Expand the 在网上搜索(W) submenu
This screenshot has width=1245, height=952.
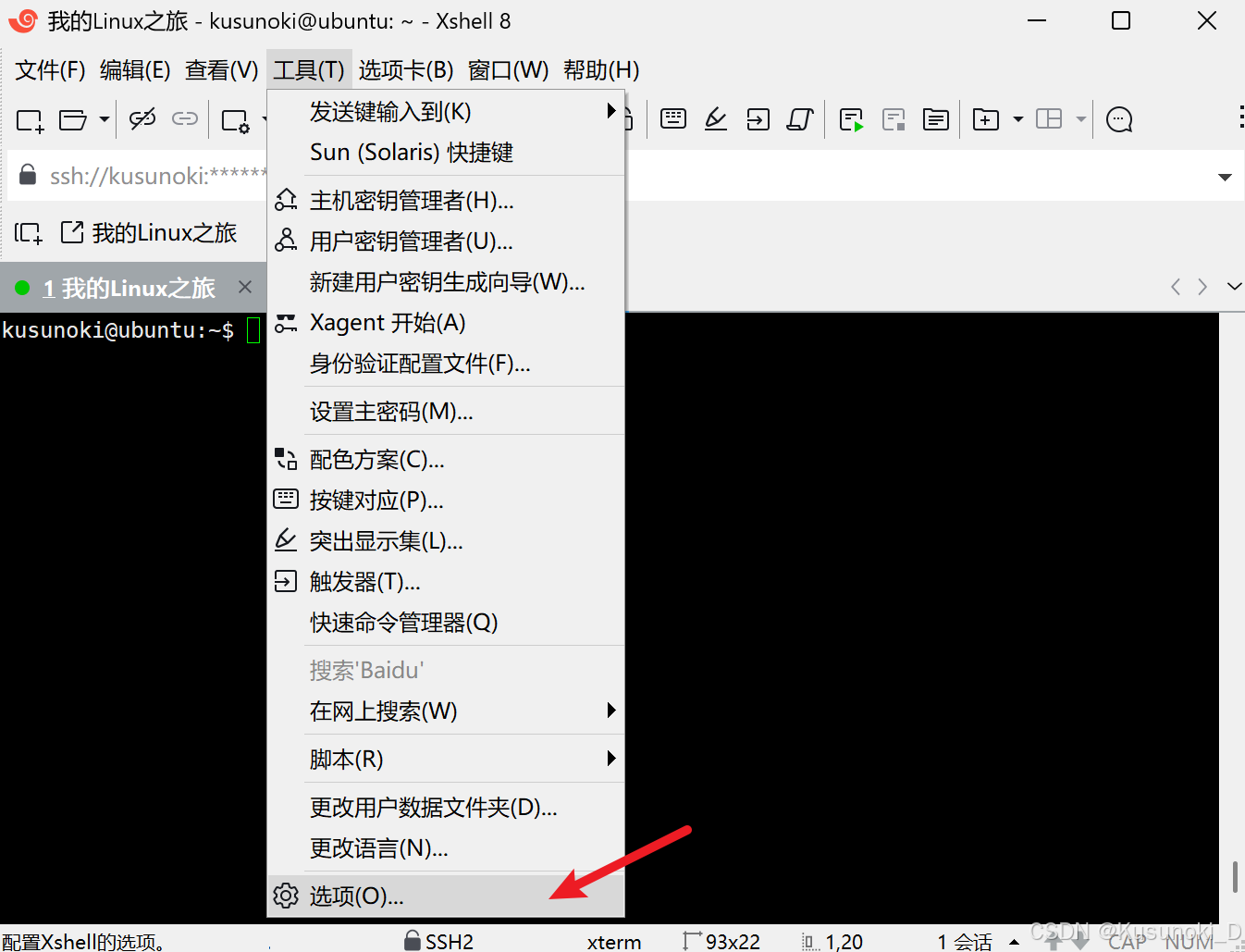click(x=446, y=711)
